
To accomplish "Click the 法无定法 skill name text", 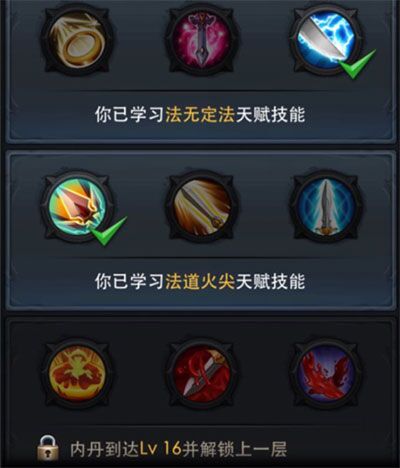I will 200,114.
